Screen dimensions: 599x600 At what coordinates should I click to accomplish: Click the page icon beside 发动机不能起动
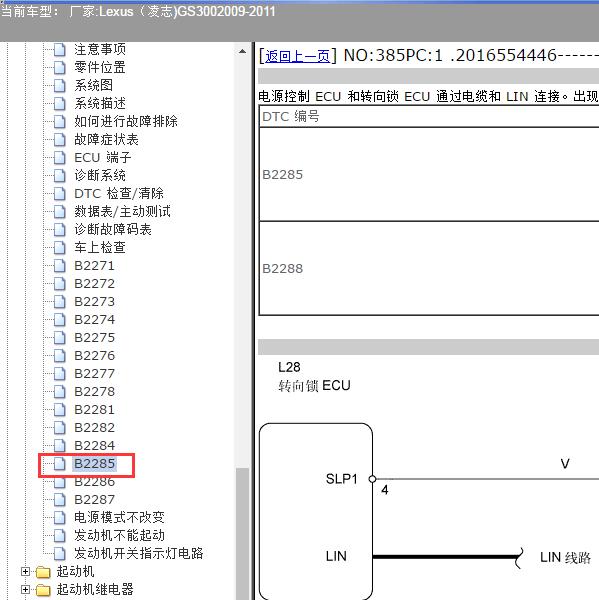tap(59, 535)
